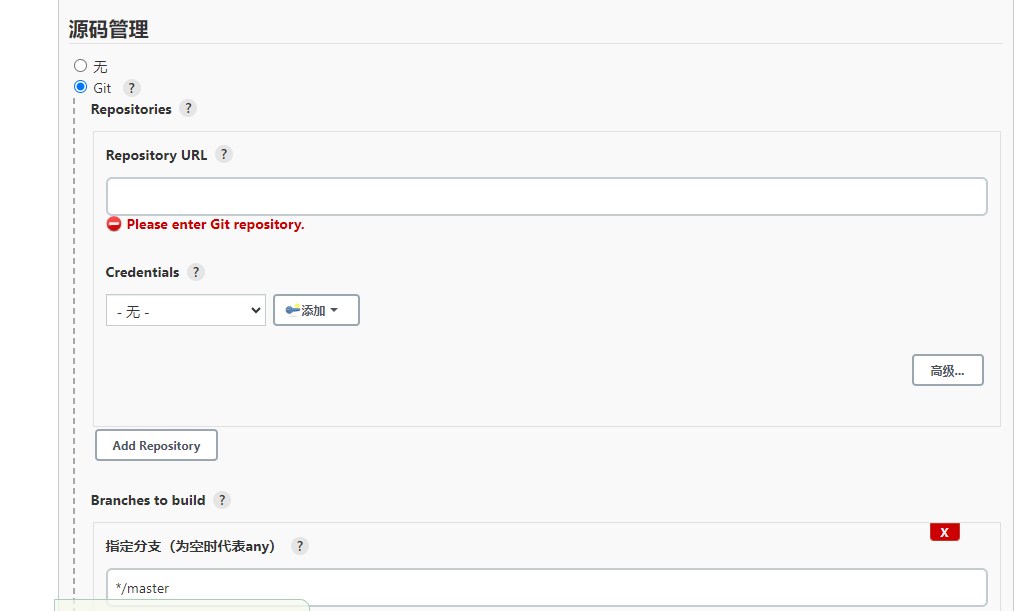Select the Git radio option
This screenshot has width=1035, height=611.
click(81, 86)
